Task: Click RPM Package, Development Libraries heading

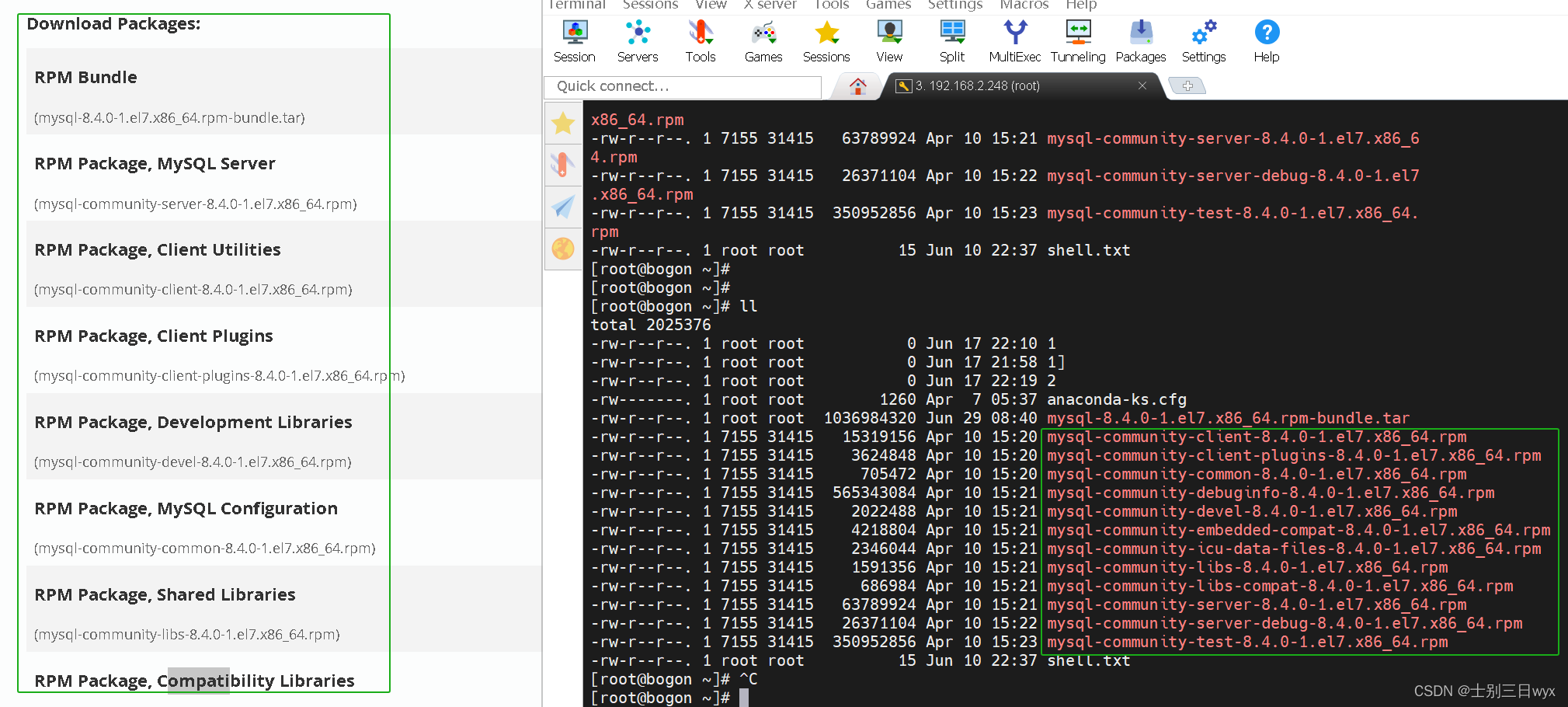Action: coord(193,423)
